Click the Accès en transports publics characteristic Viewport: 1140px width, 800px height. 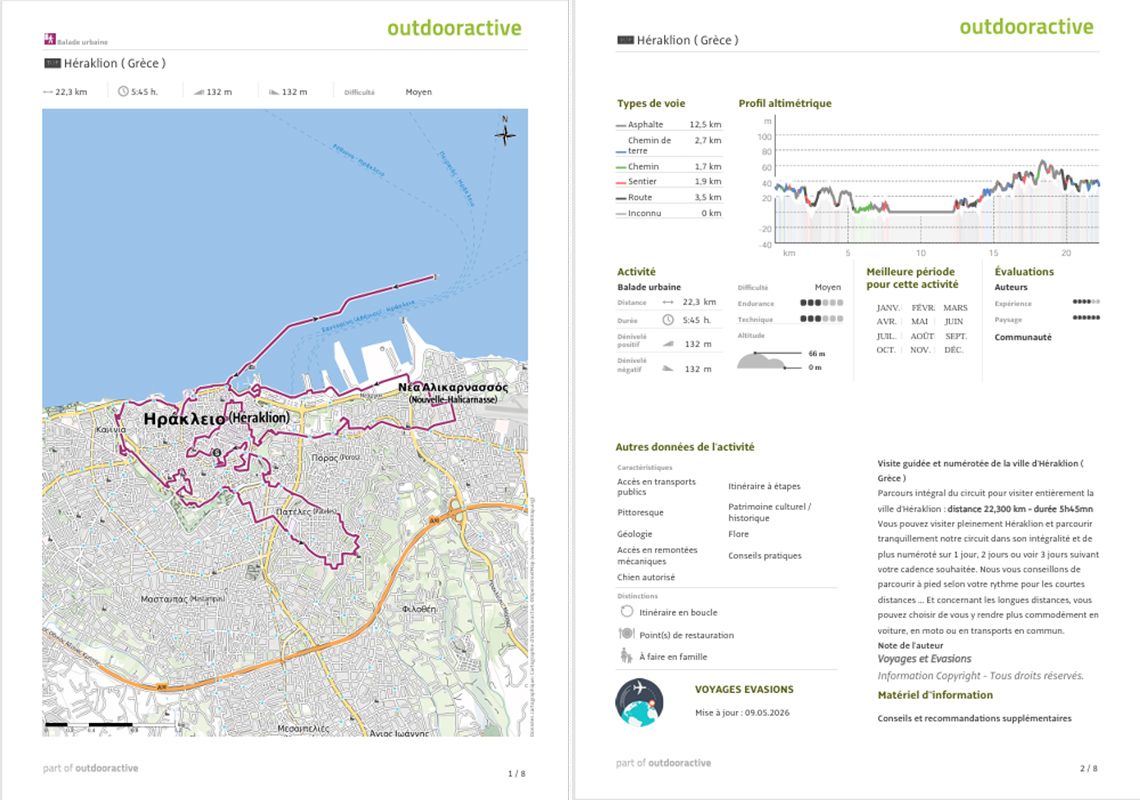click(x=657, y=487)
